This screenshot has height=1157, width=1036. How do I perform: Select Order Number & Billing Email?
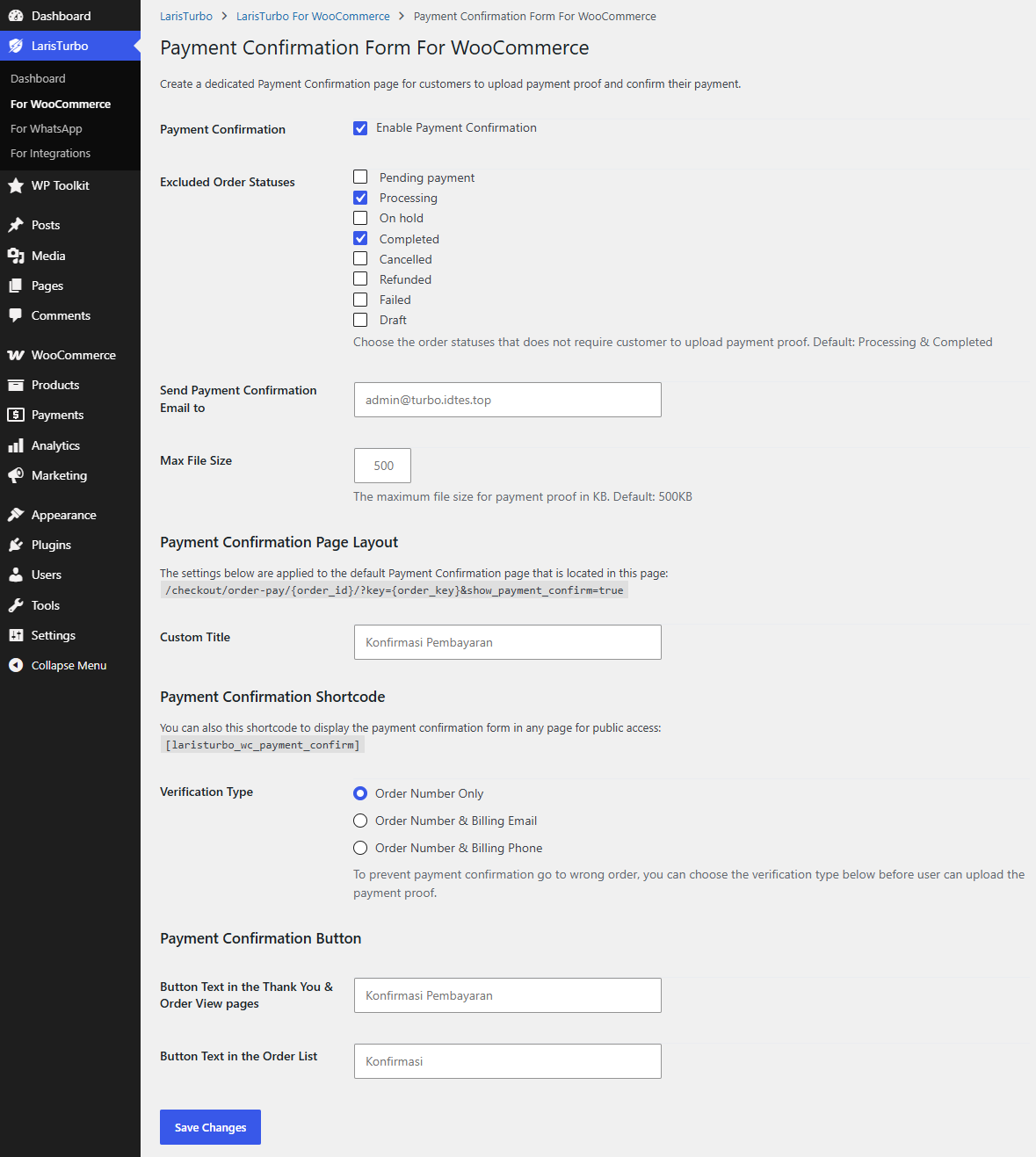point(360,821)
